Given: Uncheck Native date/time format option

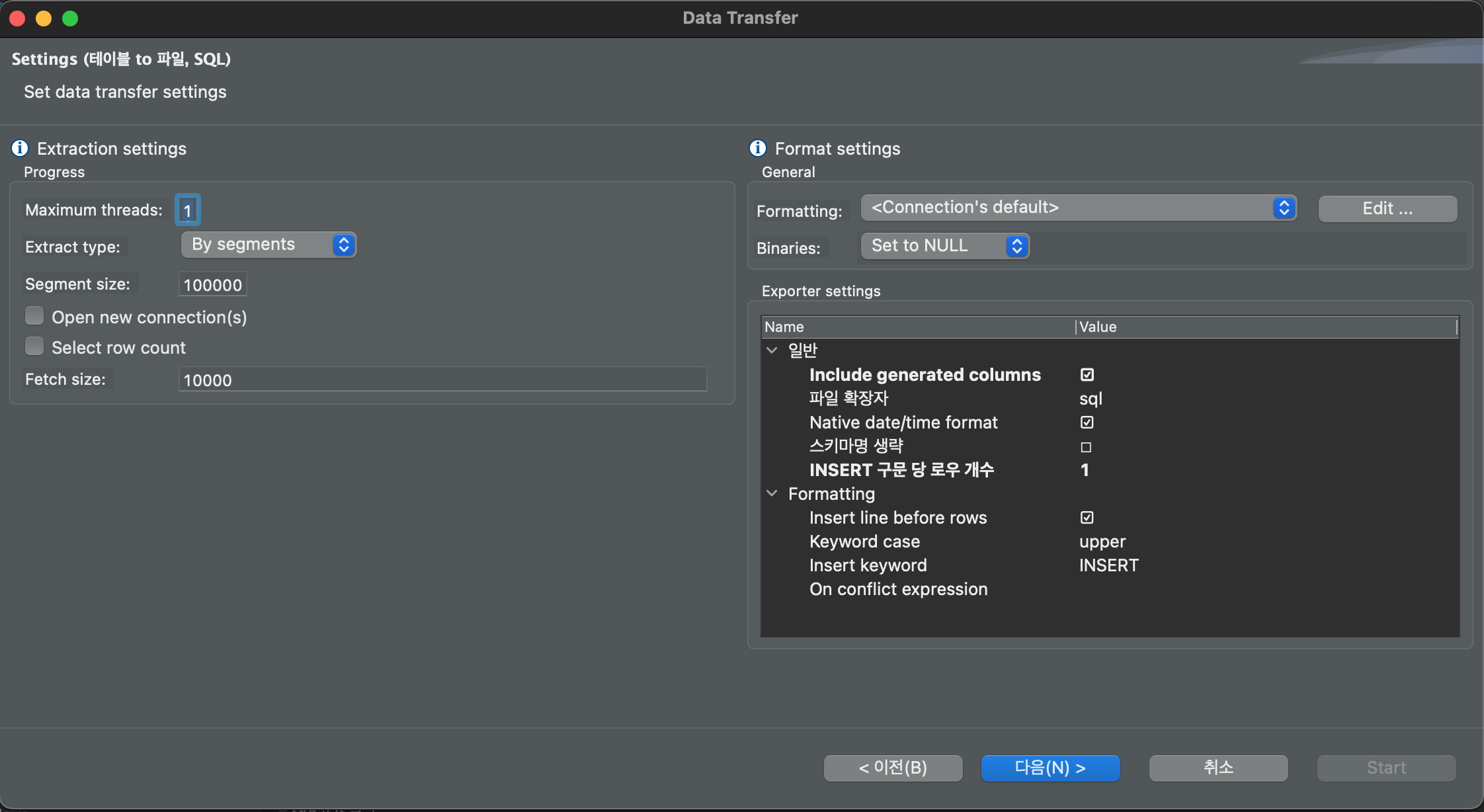Looking at the screenshot, I should [1087, 423].
